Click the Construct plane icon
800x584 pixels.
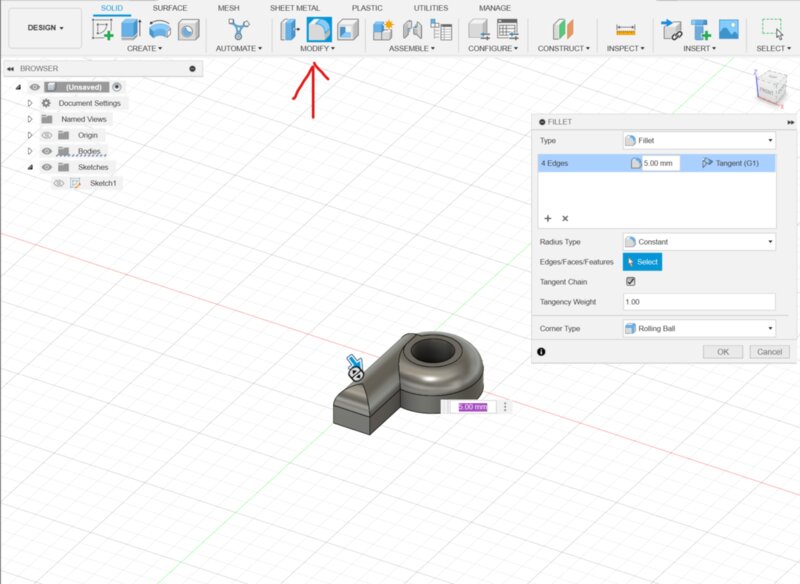[x=563, y=29]
